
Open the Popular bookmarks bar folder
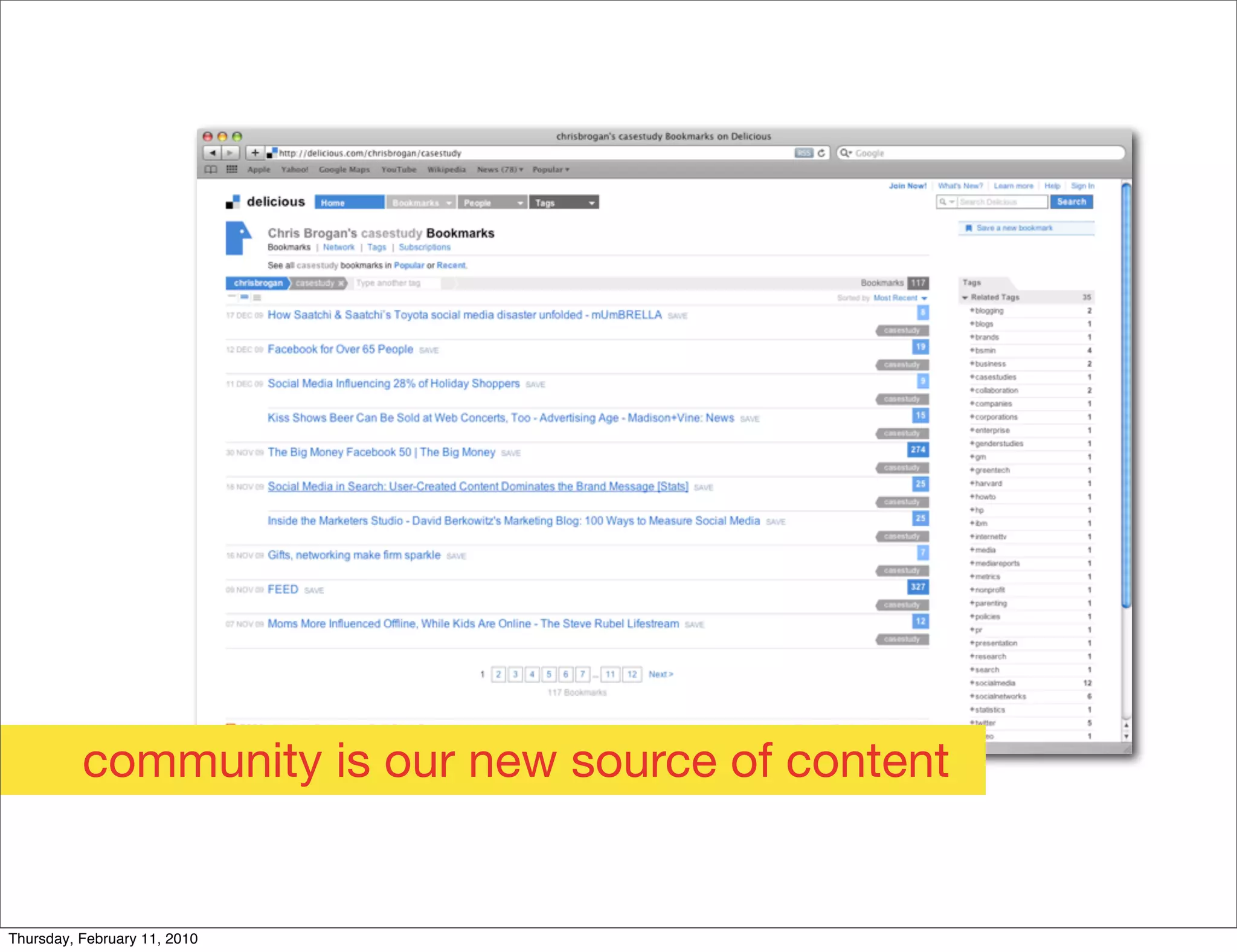click(x=551, y=170)
